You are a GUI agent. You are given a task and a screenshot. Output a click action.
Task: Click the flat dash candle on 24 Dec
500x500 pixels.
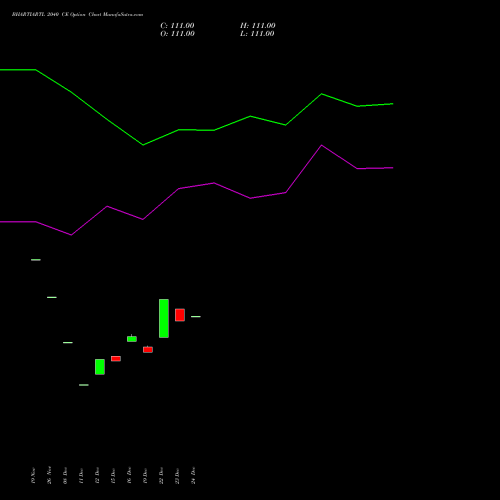coord(196,316)
